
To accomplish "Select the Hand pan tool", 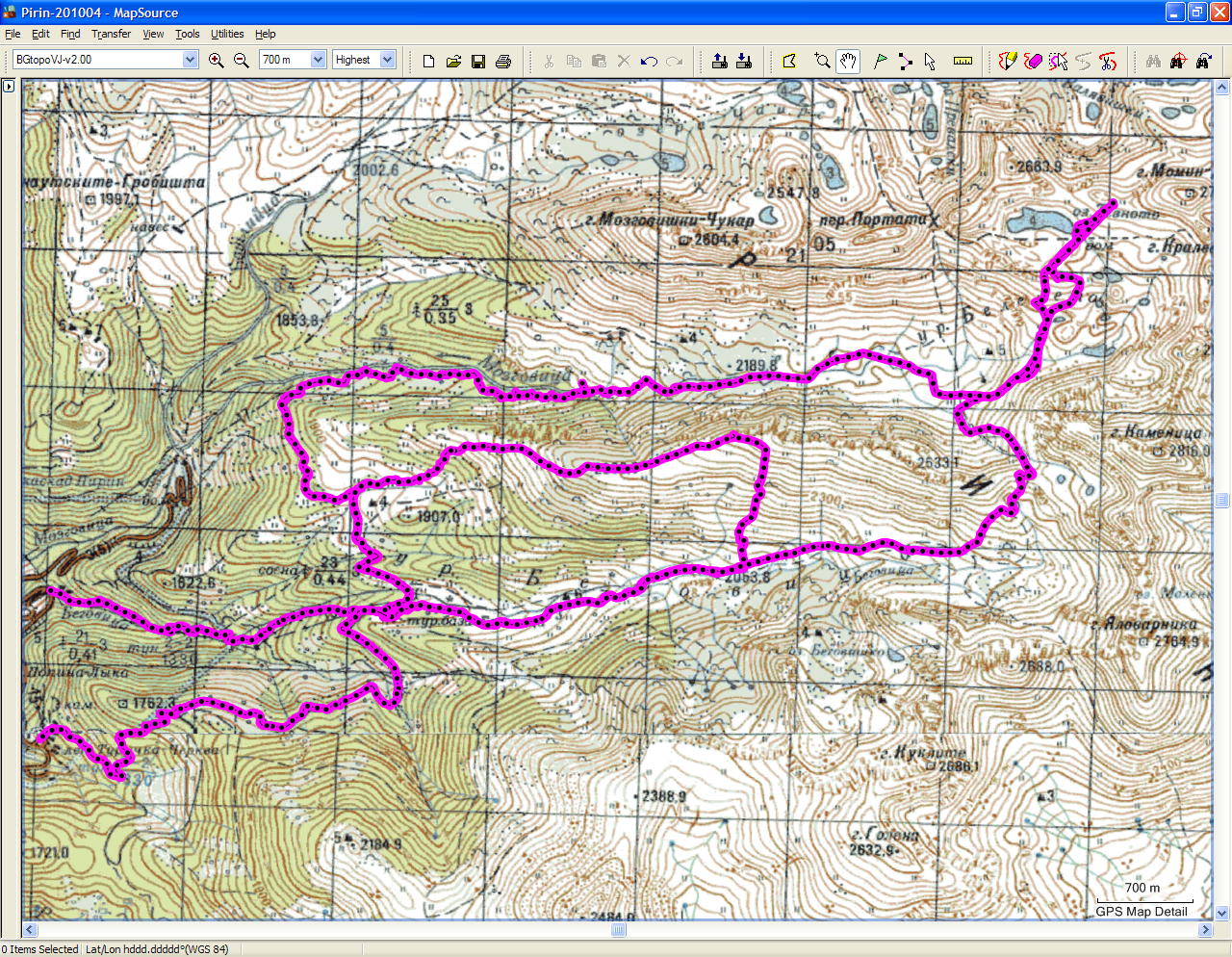I will pos(847,61).
